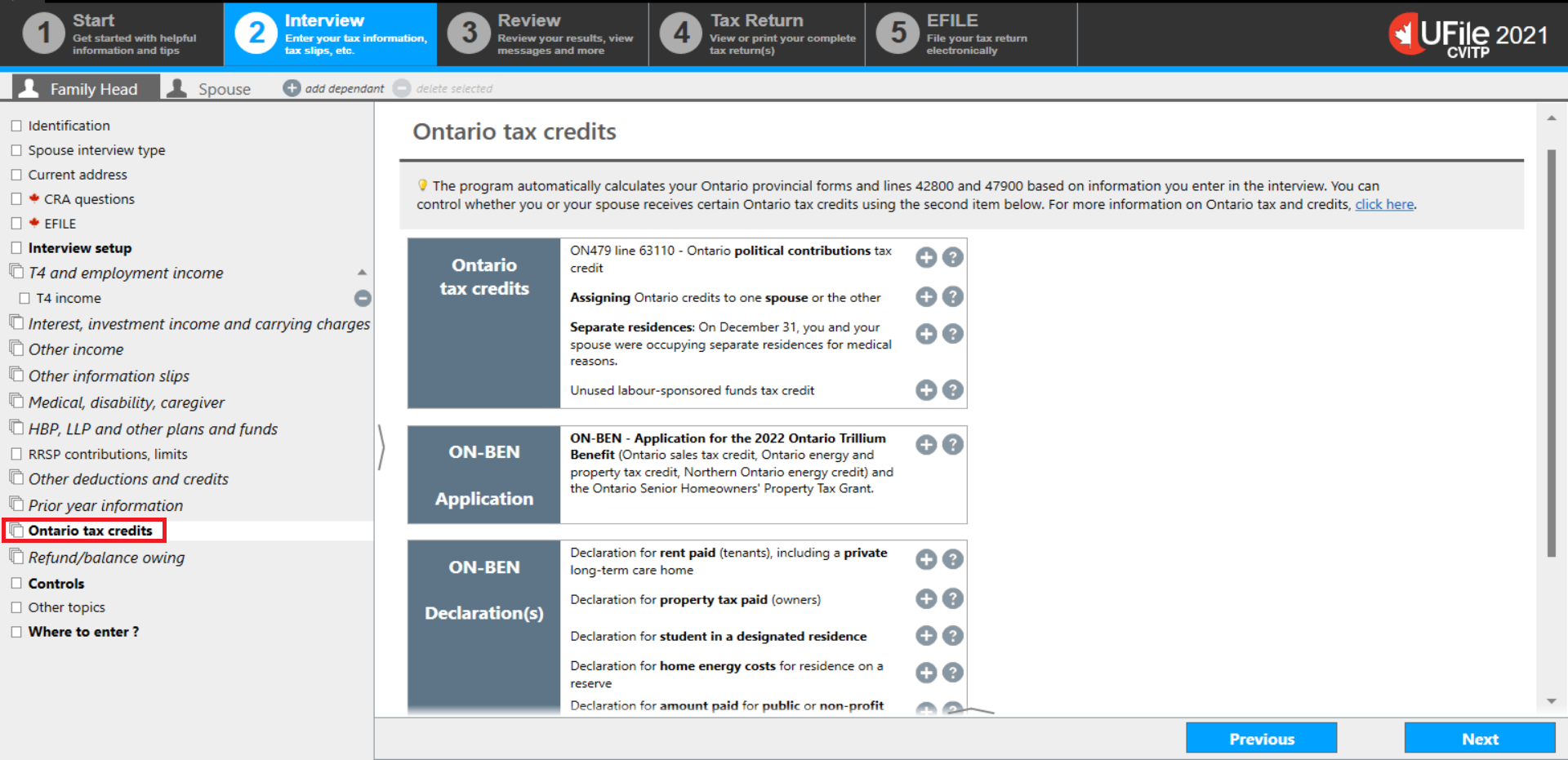Check the Current address checkbox
Image resolution: width=1568 pixels, height=760 pixels.
pyautogui.click(x=16, y=175)
